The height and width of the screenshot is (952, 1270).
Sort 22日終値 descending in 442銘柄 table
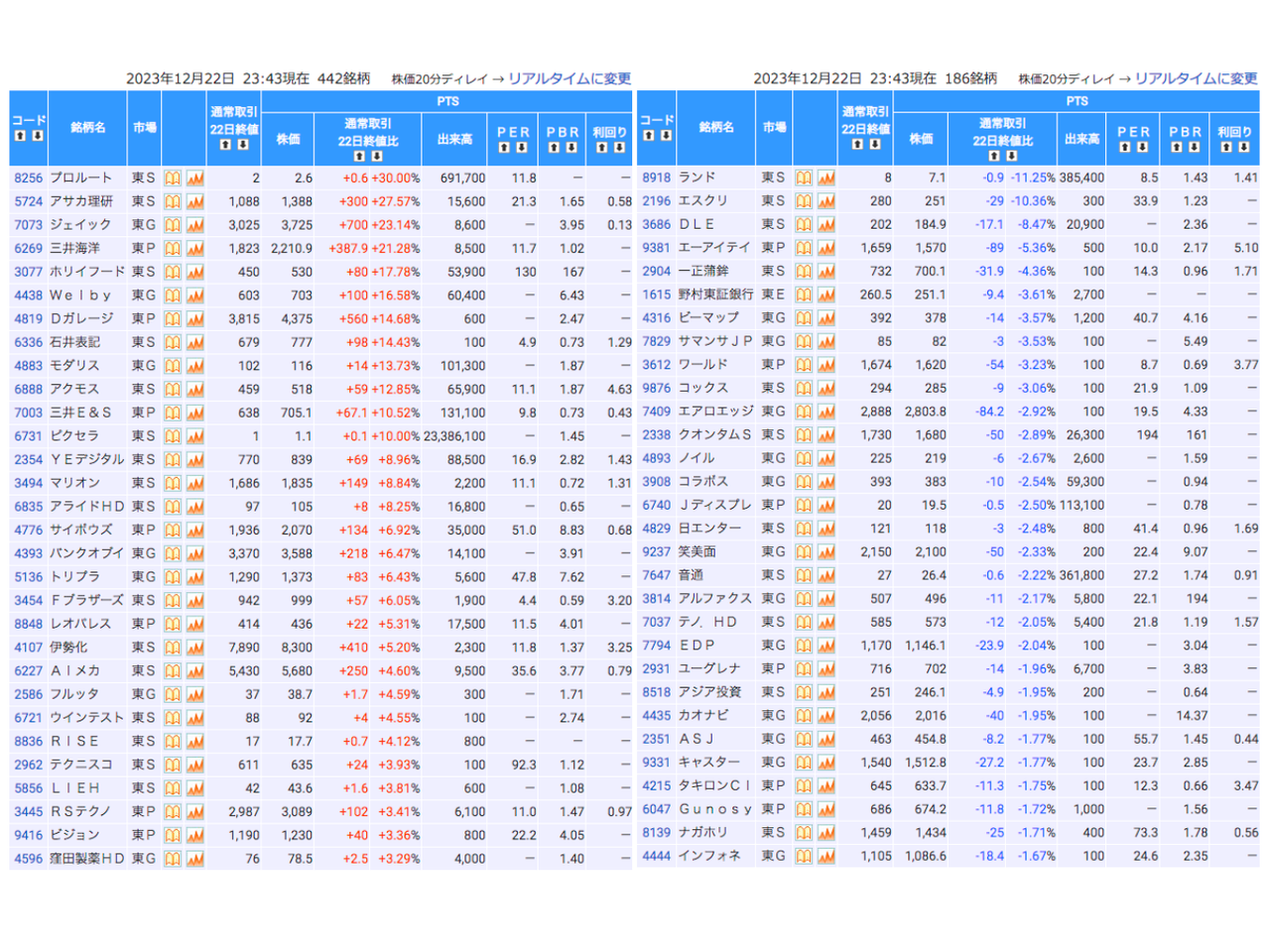tap(243, 145)
